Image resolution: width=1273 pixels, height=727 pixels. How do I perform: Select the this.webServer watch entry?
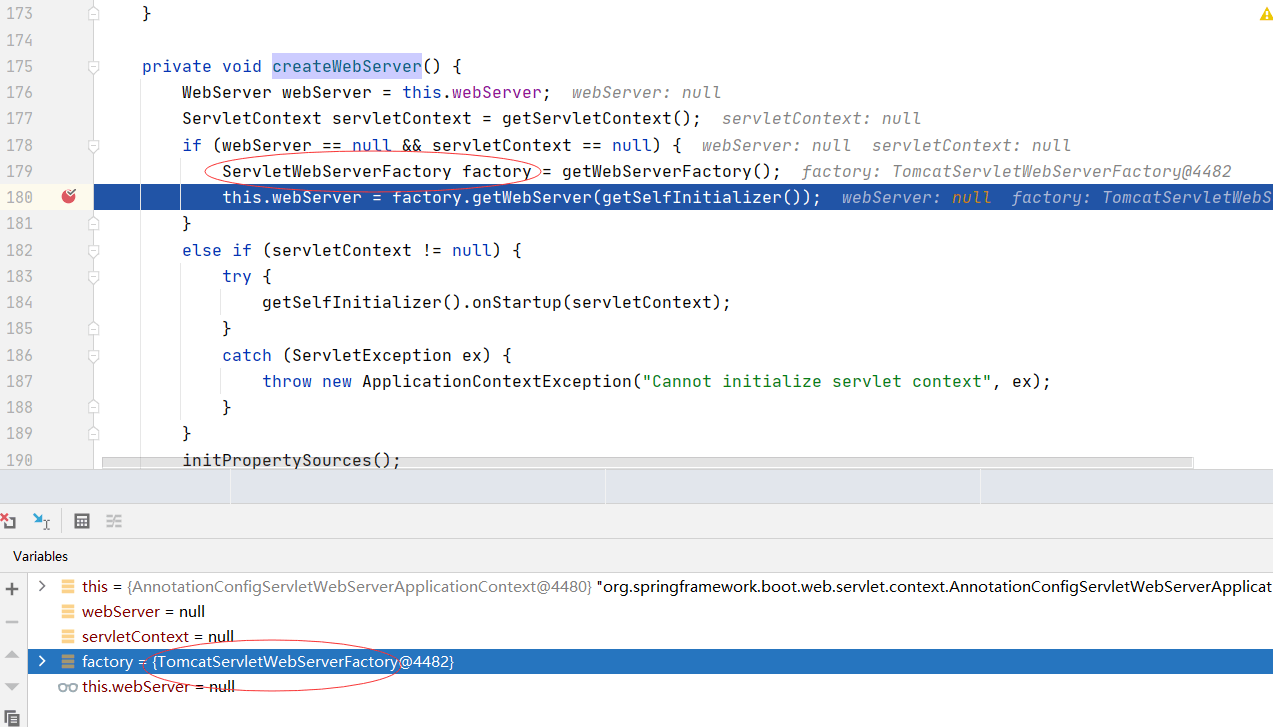point(158,686)
